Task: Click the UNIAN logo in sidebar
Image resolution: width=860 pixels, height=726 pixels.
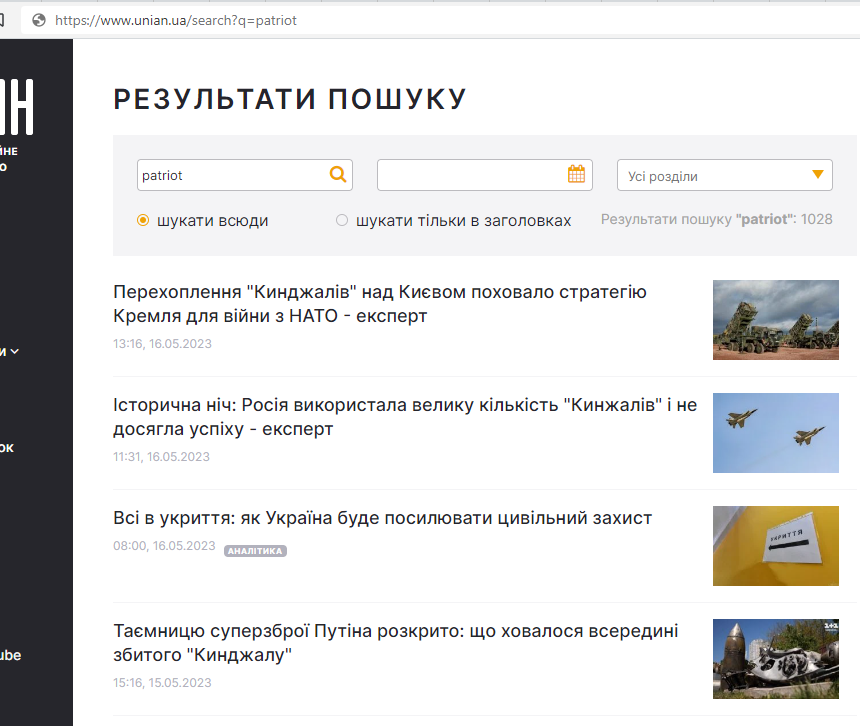Action: tap(18, 106)
